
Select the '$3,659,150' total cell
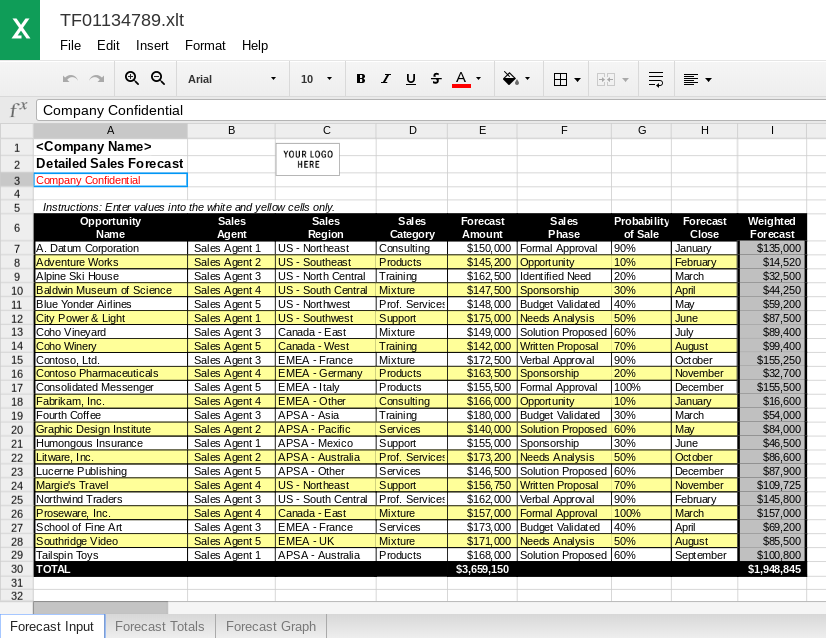tap(483, 570)
